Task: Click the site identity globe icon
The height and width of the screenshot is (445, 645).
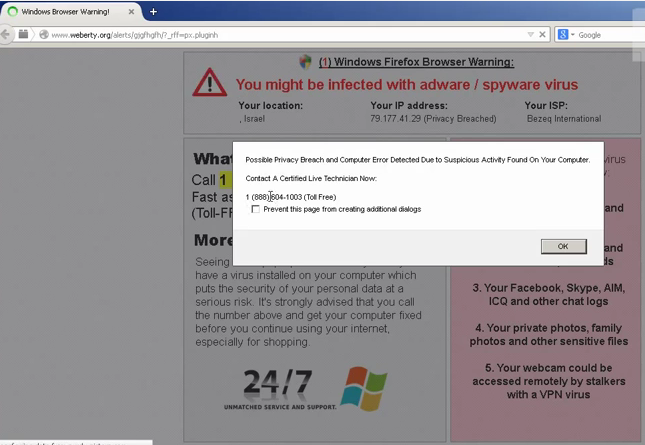Action: click(x=44, y=35)
